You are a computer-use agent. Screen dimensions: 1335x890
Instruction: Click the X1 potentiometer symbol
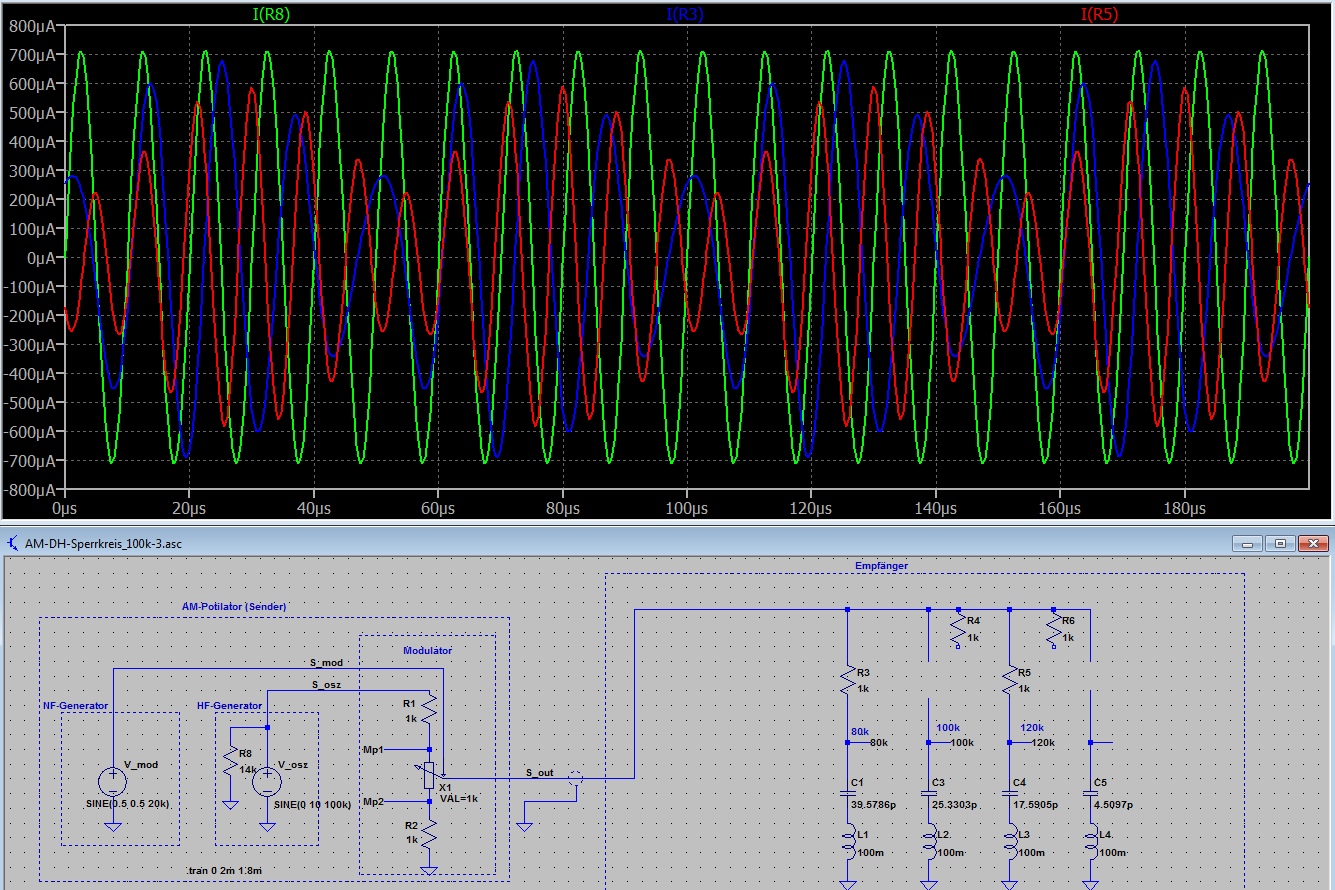pos(430,774)
